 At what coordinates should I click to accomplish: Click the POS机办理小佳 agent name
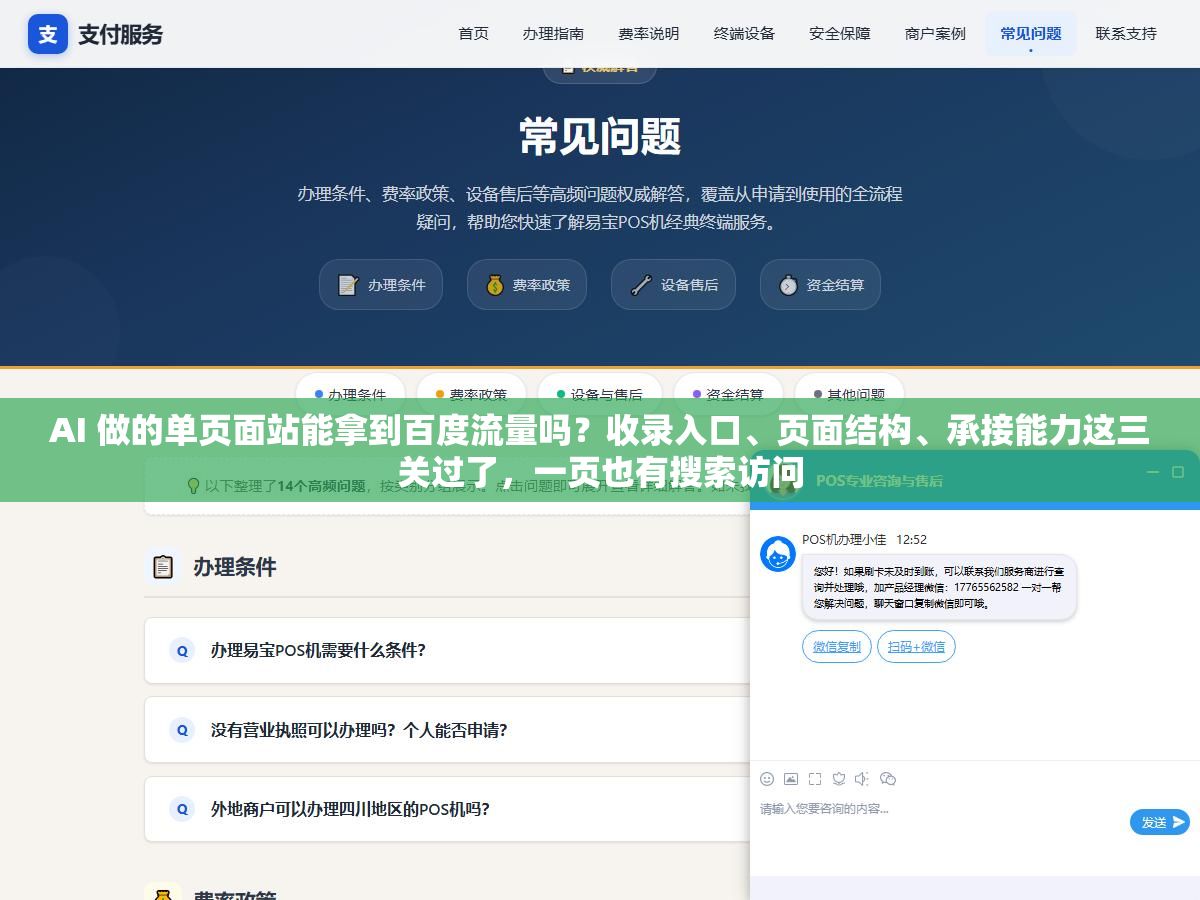click(x=844, y=540)
